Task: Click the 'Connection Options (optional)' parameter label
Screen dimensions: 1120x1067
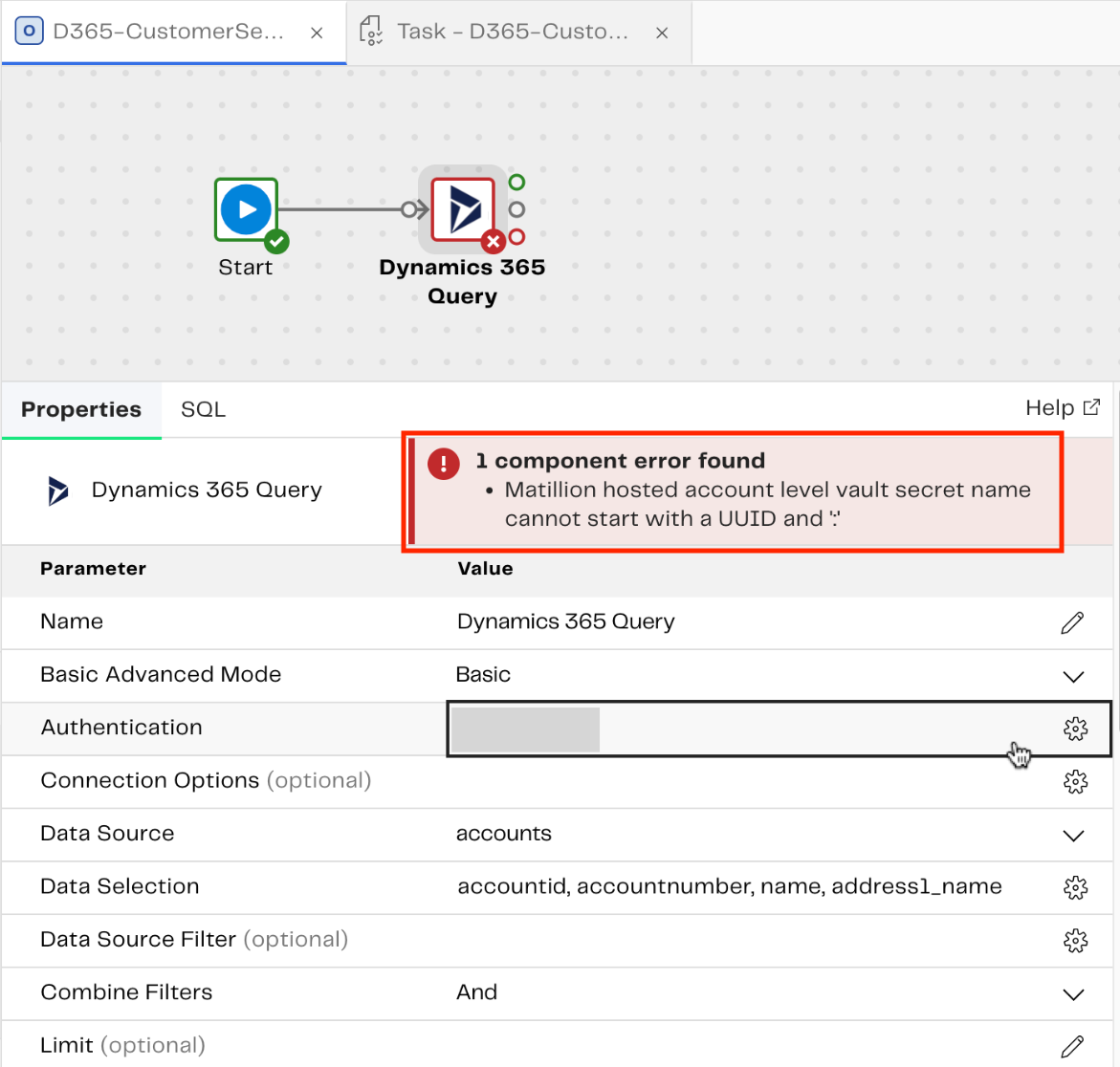Action: pyautogui.click(x=206, y=780)
